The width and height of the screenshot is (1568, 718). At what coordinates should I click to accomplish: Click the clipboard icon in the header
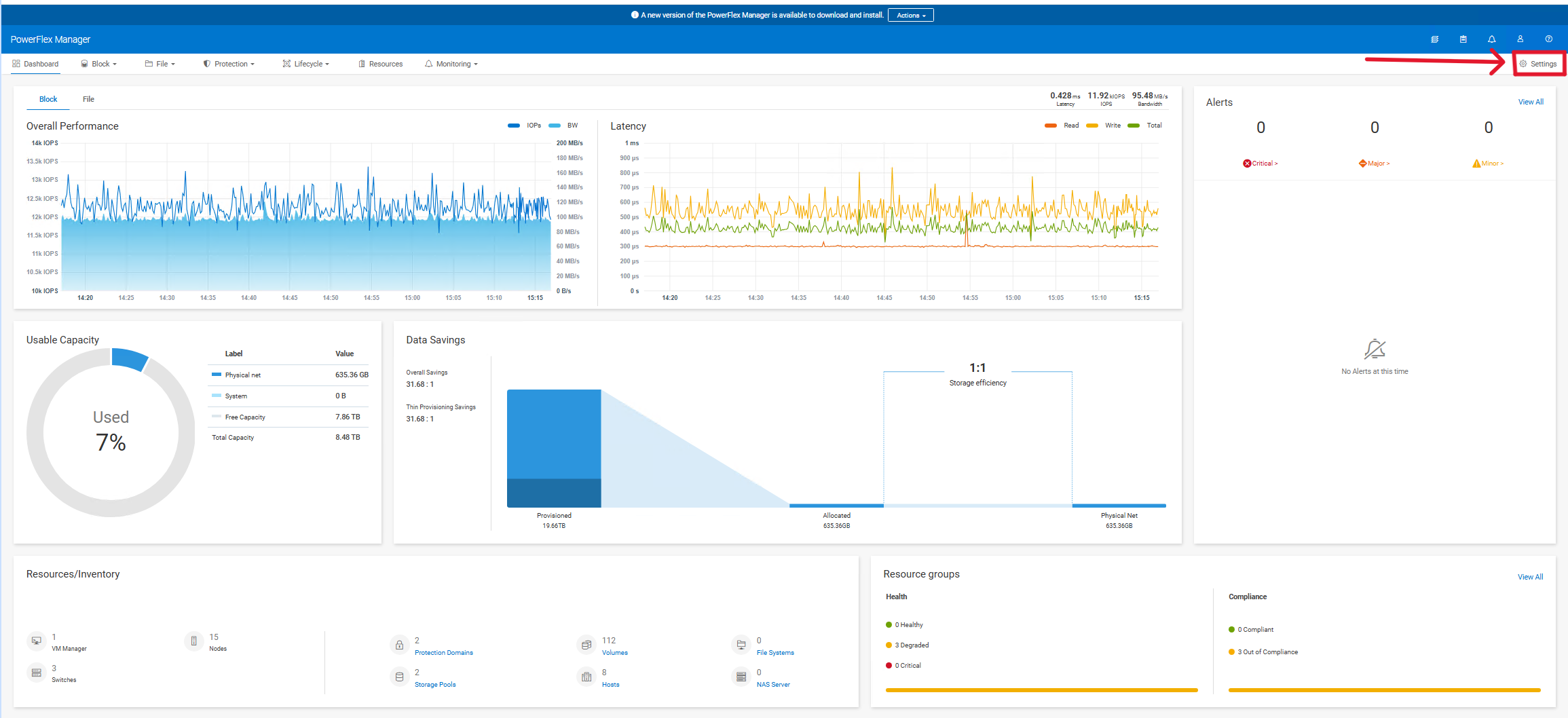pos(1463,39)
